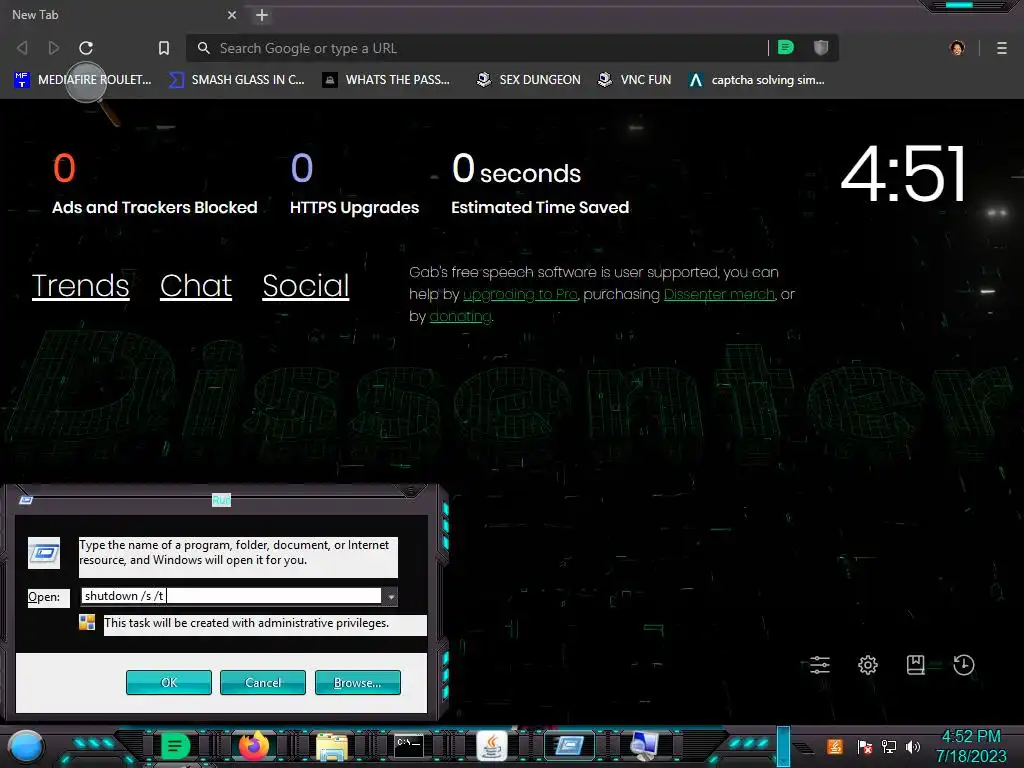Open Command Prompt from the taskbar
The image size is (1024, 768).
tap(410, 745)
